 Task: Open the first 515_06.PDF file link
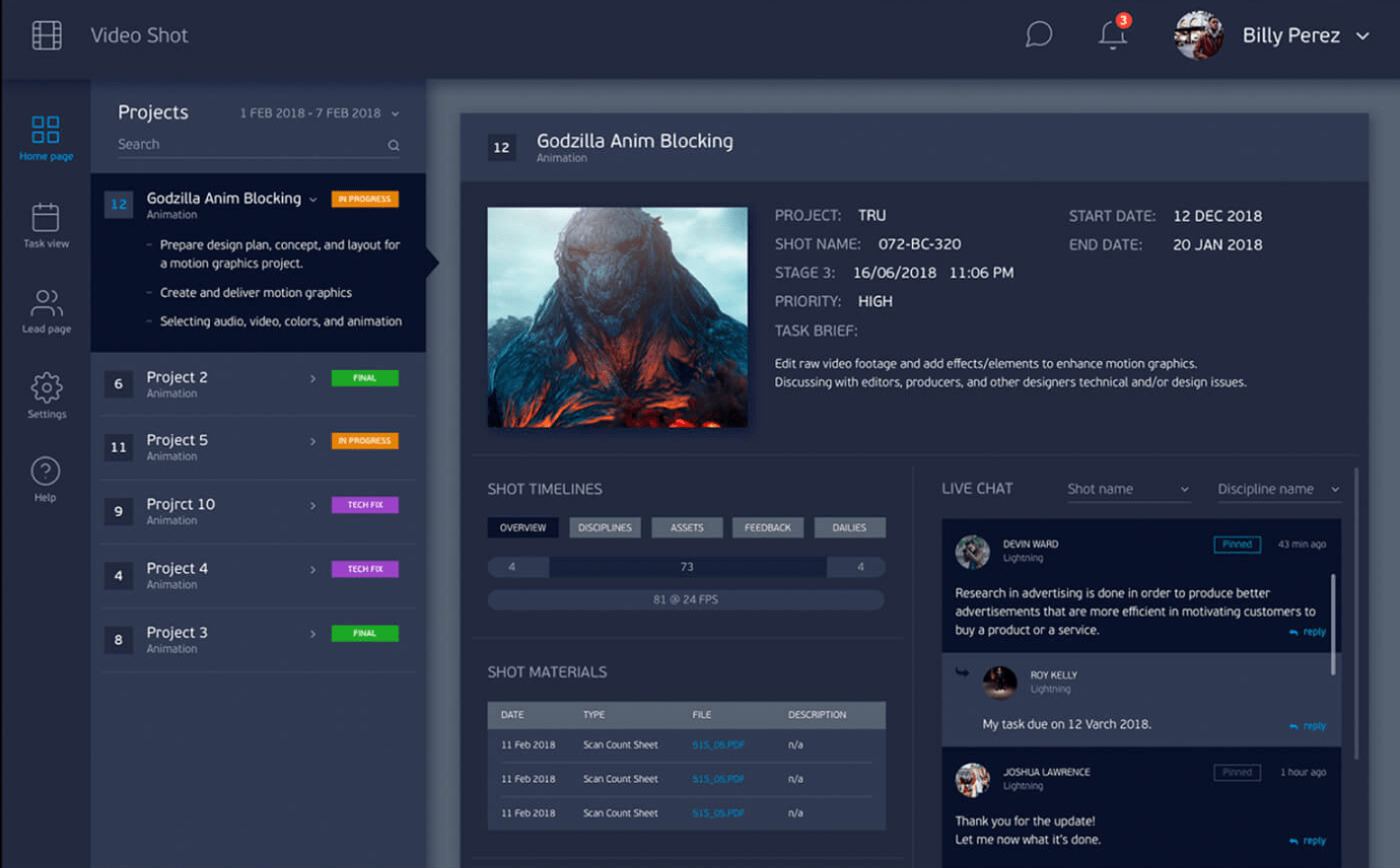click(718, 745)
